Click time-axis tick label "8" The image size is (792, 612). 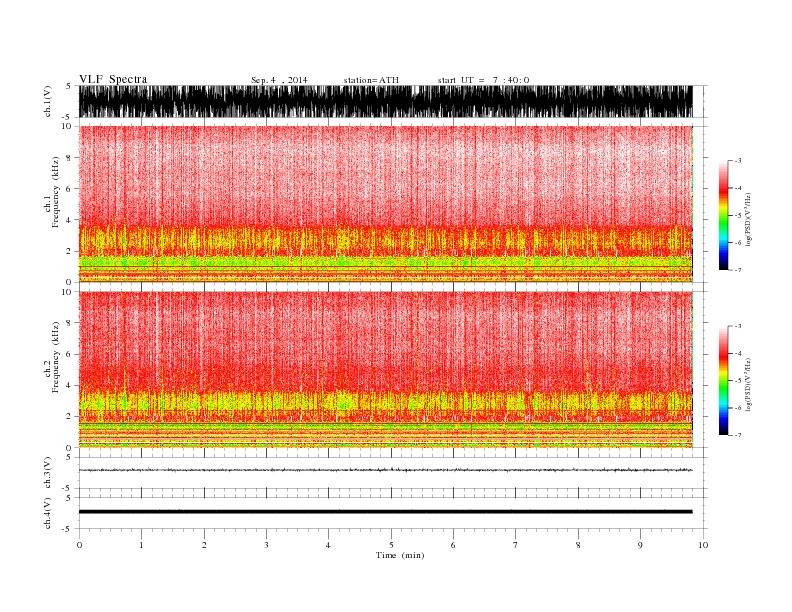pyautogui.click(x=578, y=545)
